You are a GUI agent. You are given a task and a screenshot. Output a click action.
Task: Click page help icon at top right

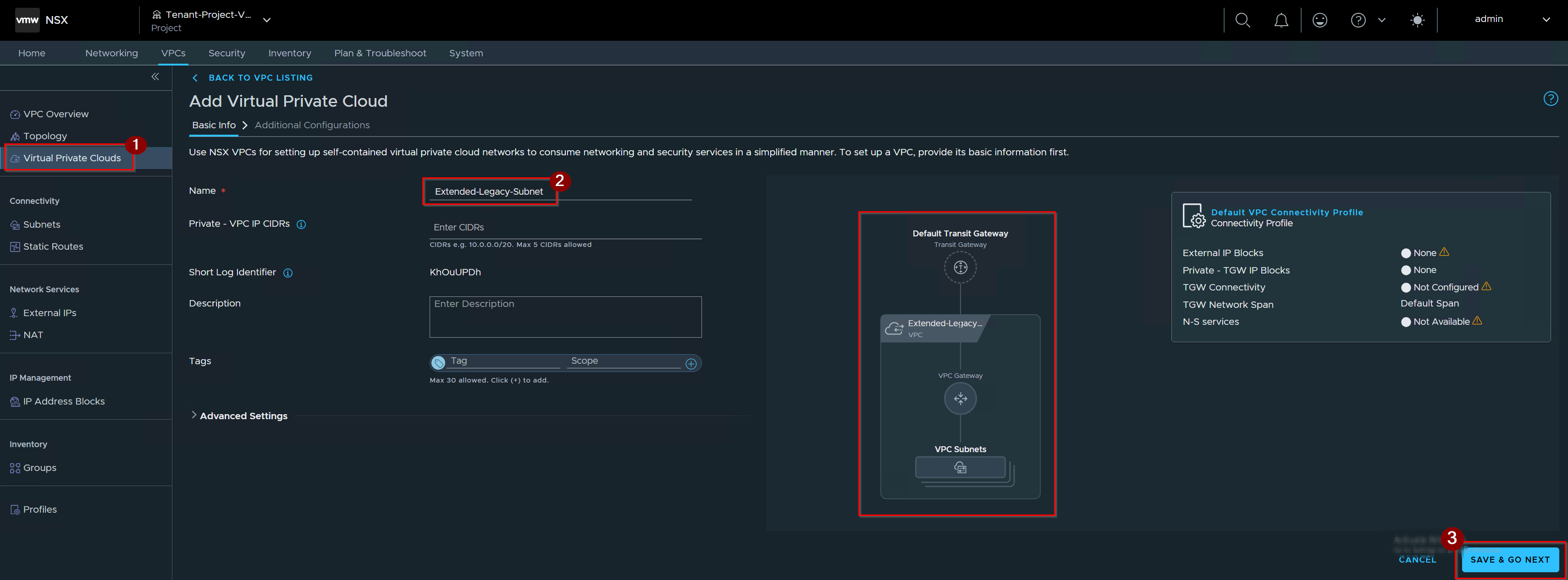[1550, 98]
